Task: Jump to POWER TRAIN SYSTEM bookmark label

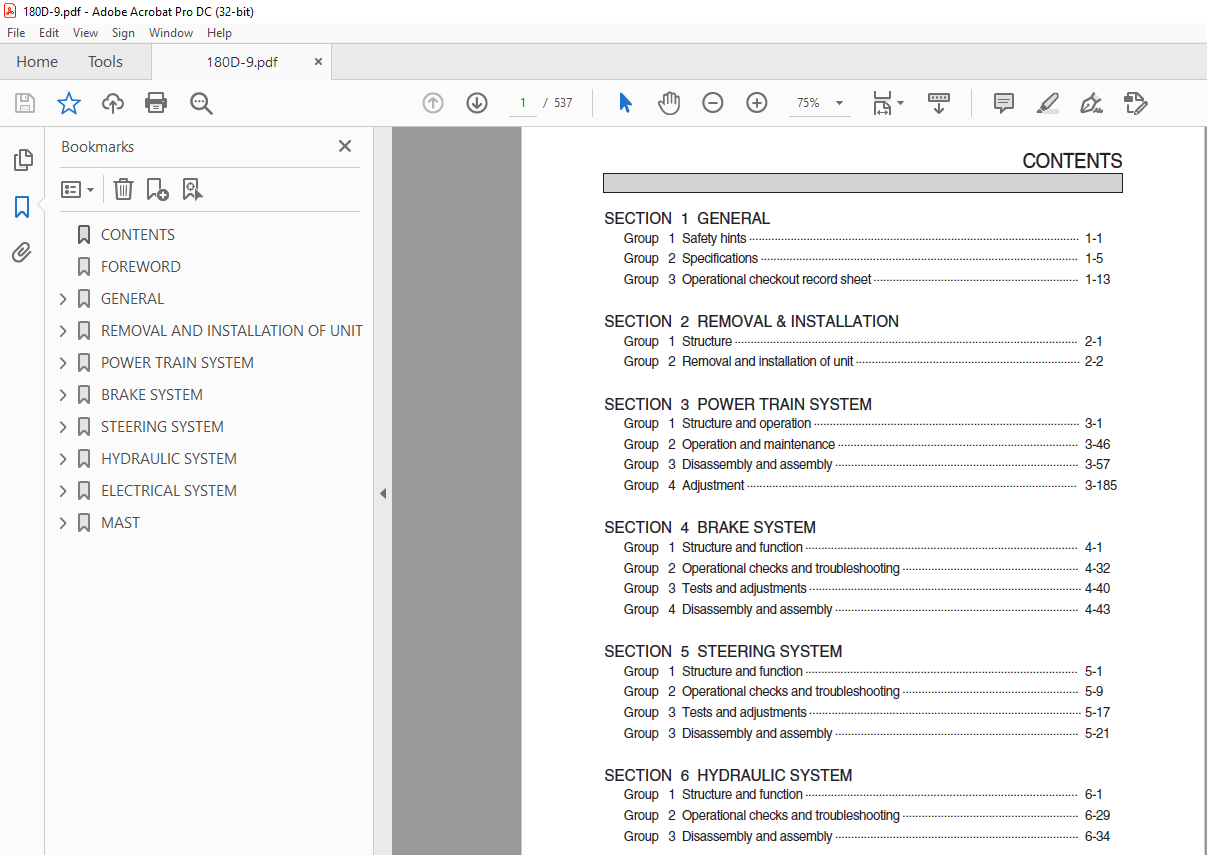Action: (x=177, y=363)
